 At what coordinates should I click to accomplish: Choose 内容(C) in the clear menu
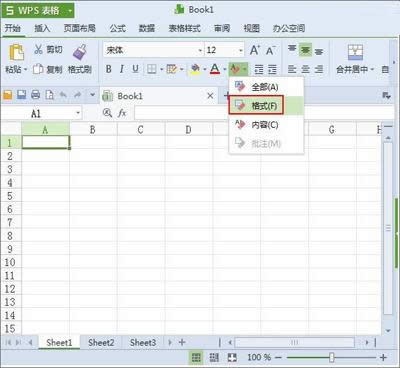pos(266,125)
